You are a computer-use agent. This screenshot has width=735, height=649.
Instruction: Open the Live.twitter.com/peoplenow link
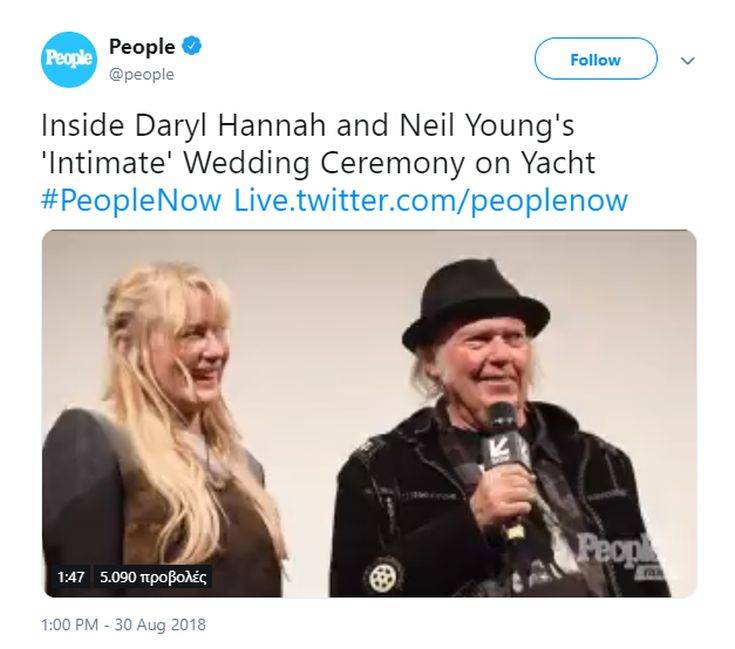coord(430,200)
